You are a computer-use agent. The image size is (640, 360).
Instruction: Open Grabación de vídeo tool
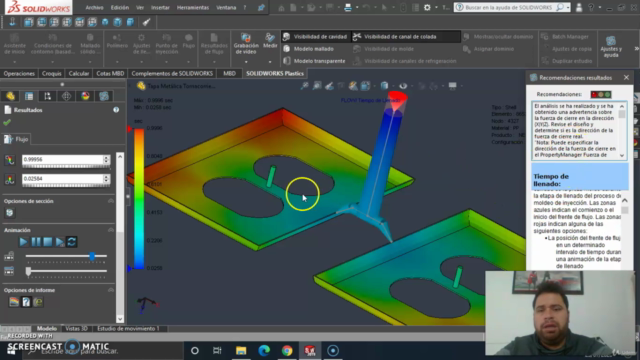pyautogui.click(x=246, y=44)
